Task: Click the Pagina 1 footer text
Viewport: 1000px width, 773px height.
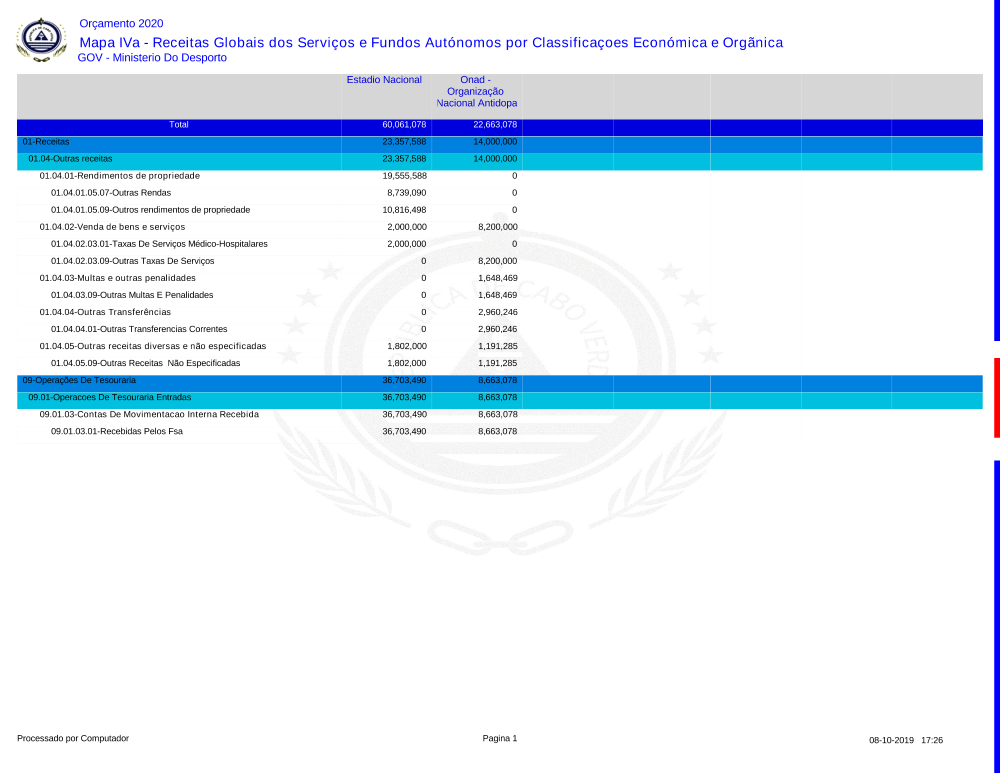Action: (499, 738)
